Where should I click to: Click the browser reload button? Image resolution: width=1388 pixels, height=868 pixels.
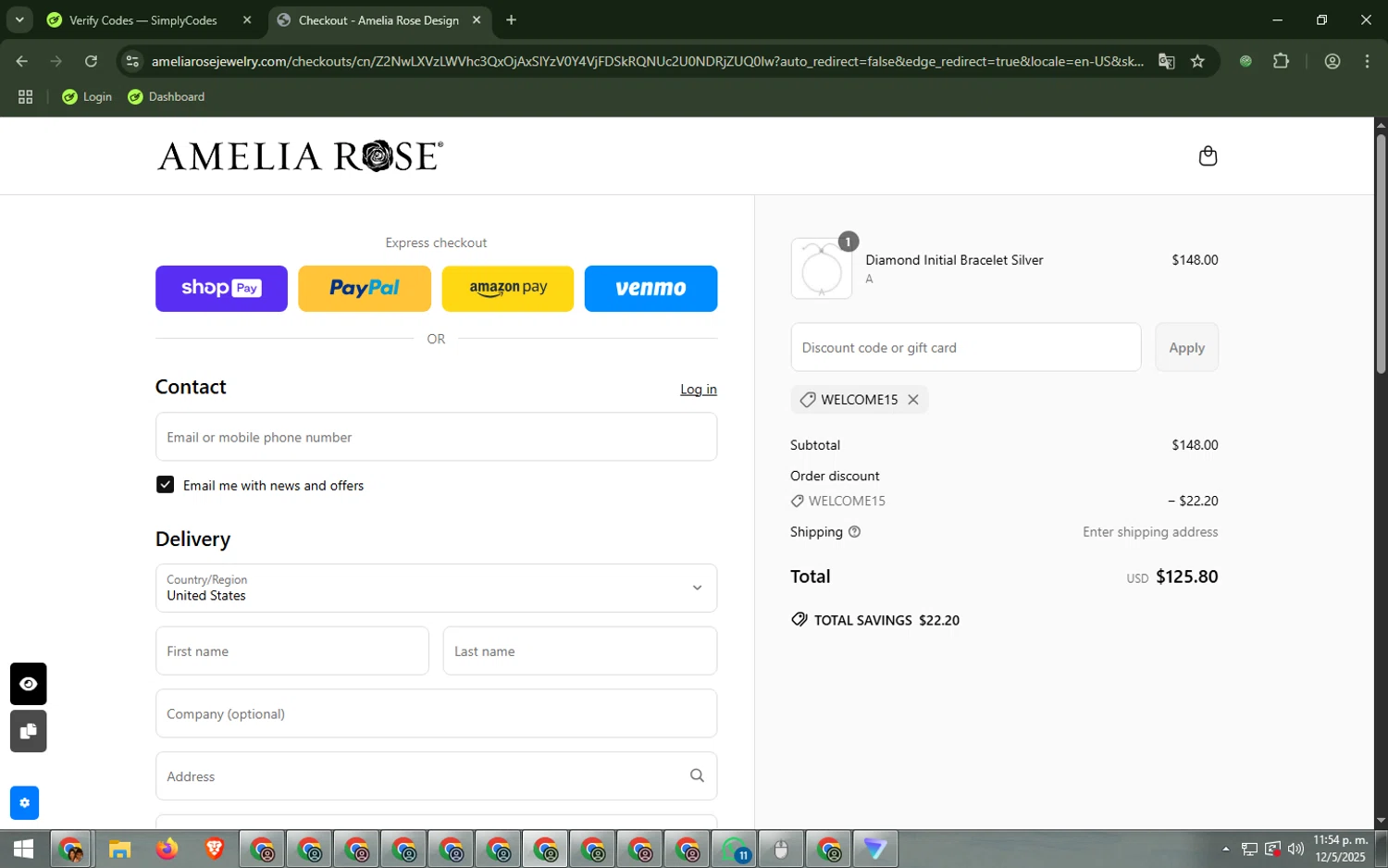(x=91, y=61)
